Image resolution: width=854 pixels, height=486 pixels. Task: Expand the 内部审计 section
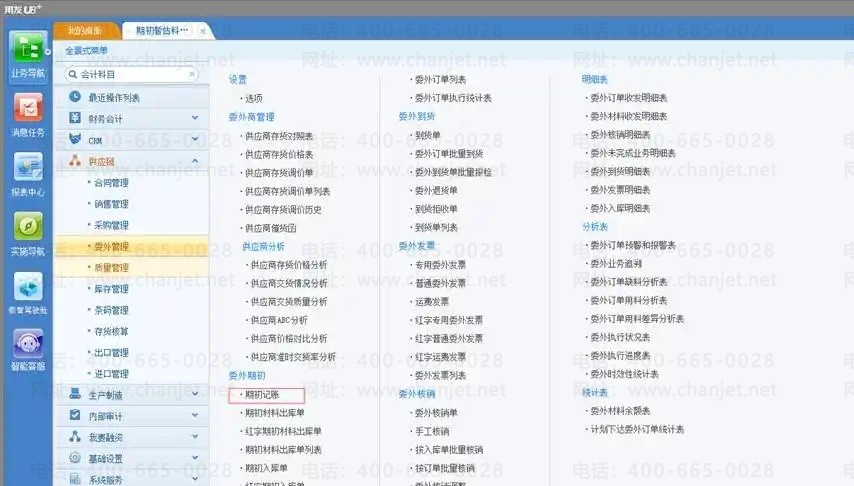tap(195, 416)
